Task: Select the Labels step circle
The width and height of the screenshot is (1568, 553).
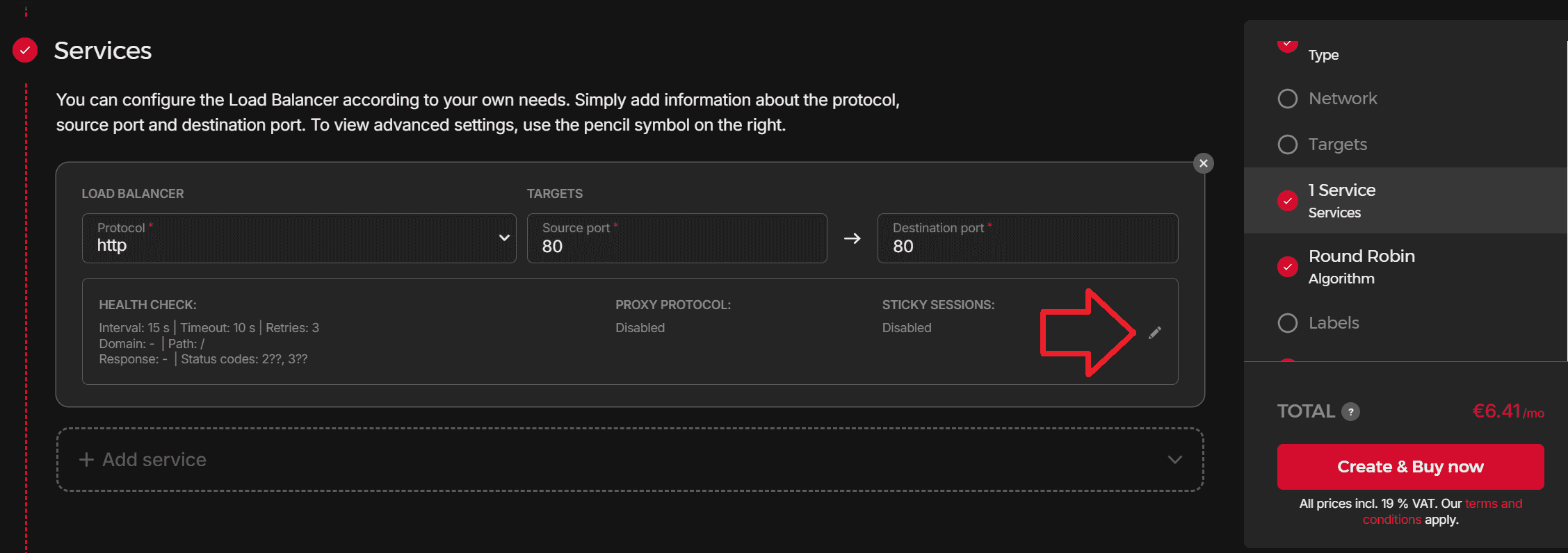Action: 1288,323
